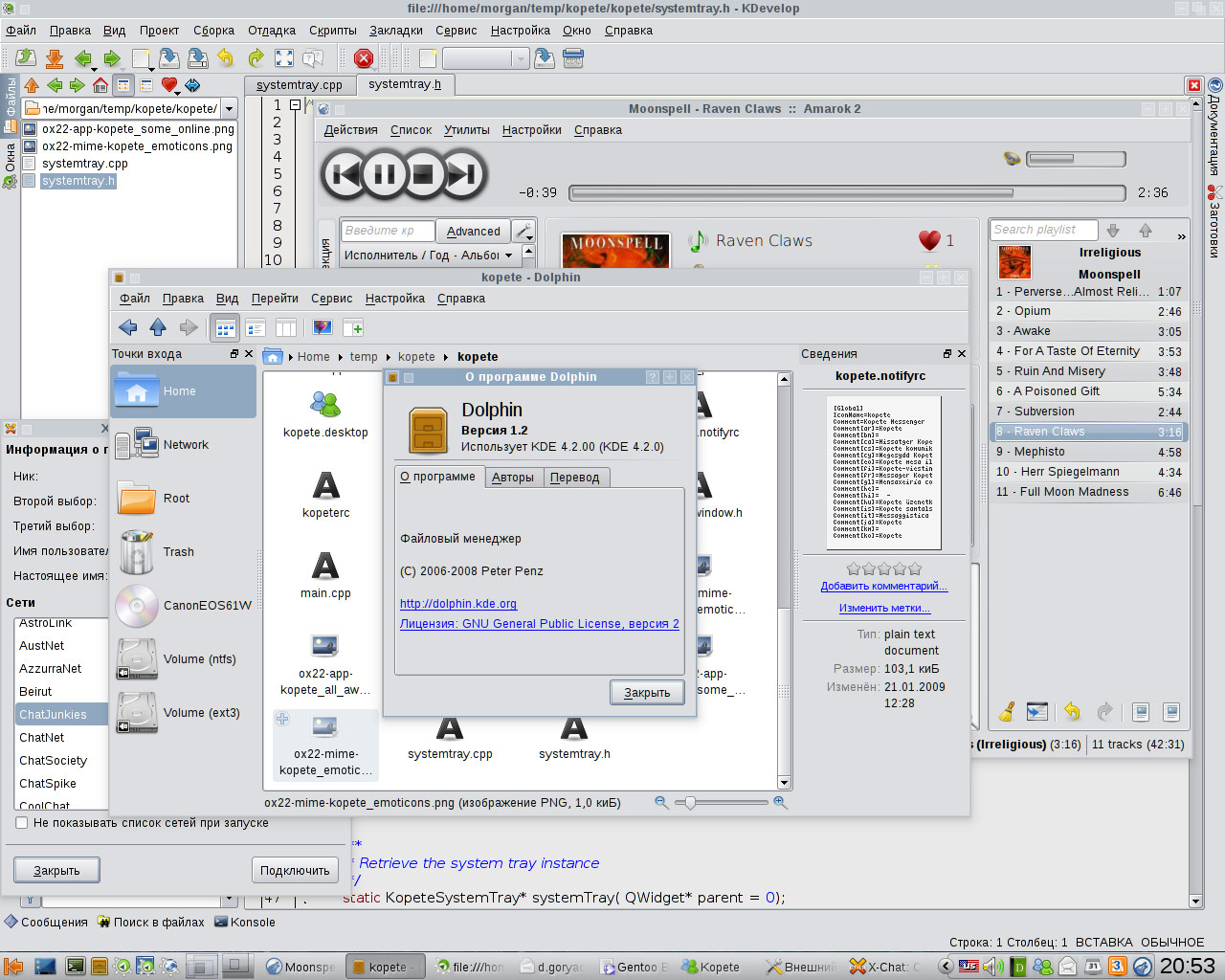Click the 'Введите кр' filter field in Amarok
Viewport: 1225px width, 980px height.
click(388, 231)
